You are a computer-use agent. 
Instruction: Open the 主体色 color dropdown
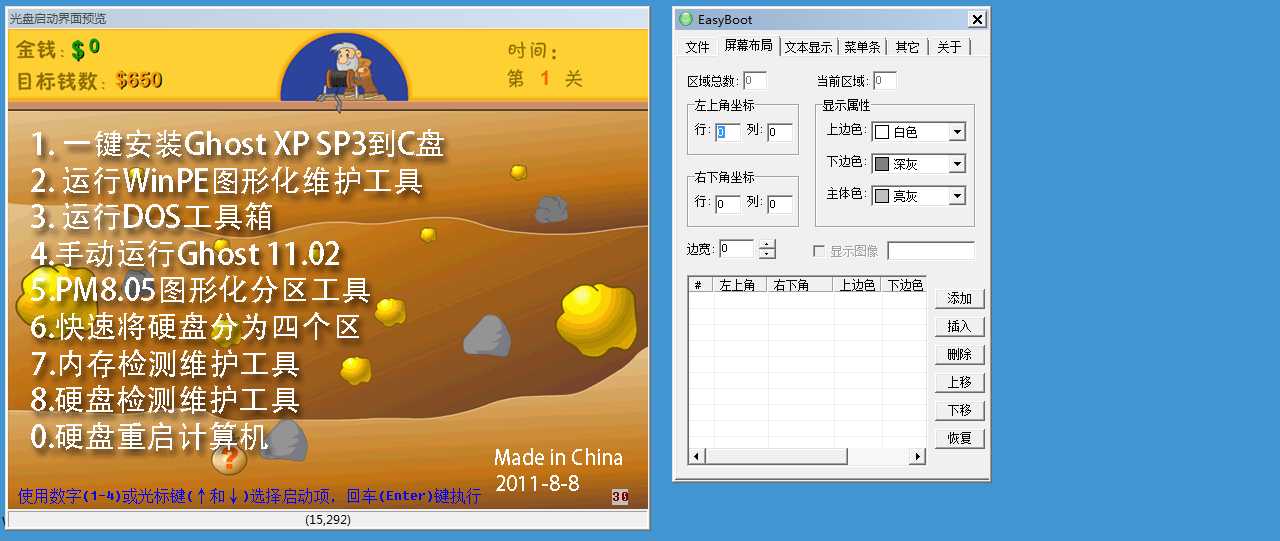tap(957, 196)
